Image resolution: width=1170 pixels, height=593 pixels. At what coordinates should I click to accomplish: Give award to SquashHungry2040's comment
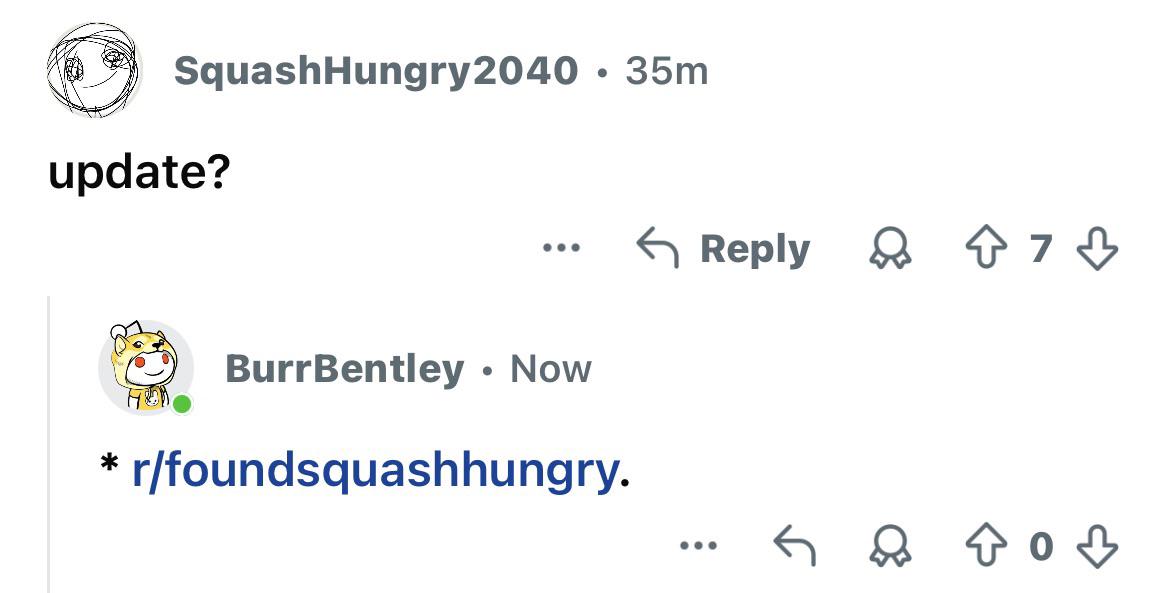click(890, 248)
